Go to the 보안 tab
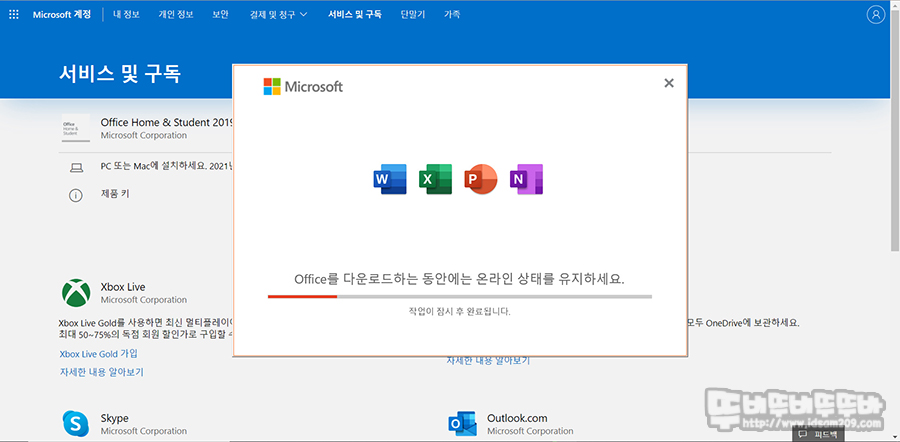This screenshot has height=442, width=900. pyautogui.click(x=220, y=15)
